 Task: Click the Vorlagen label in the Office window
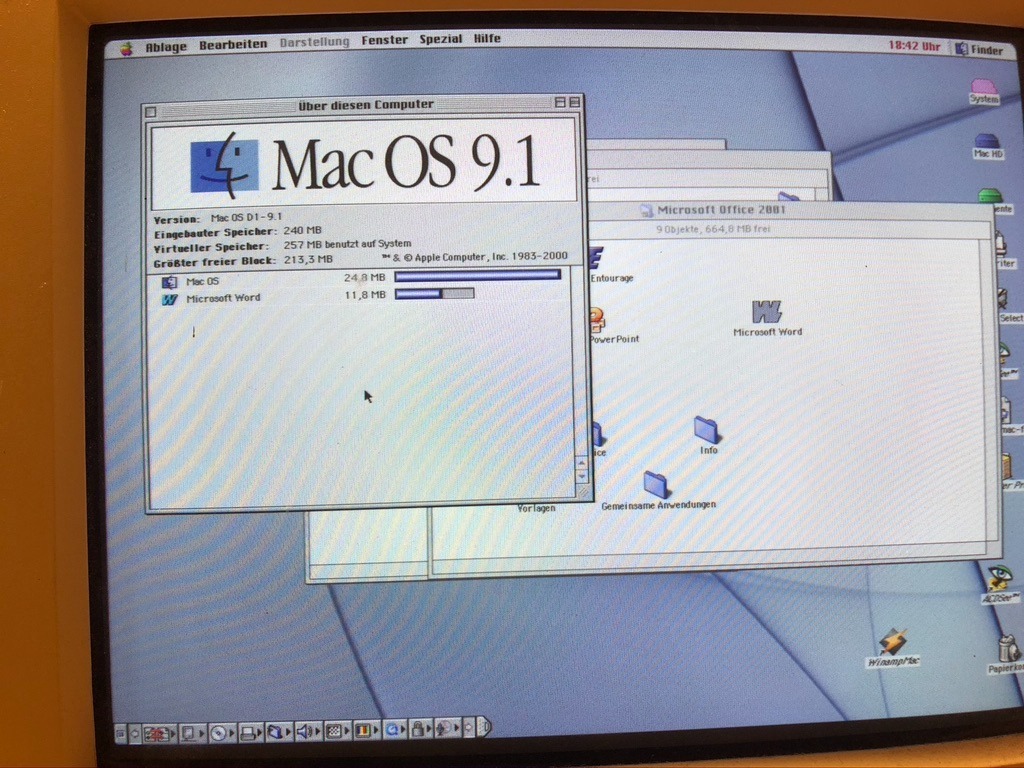click(x=536, y=508)
